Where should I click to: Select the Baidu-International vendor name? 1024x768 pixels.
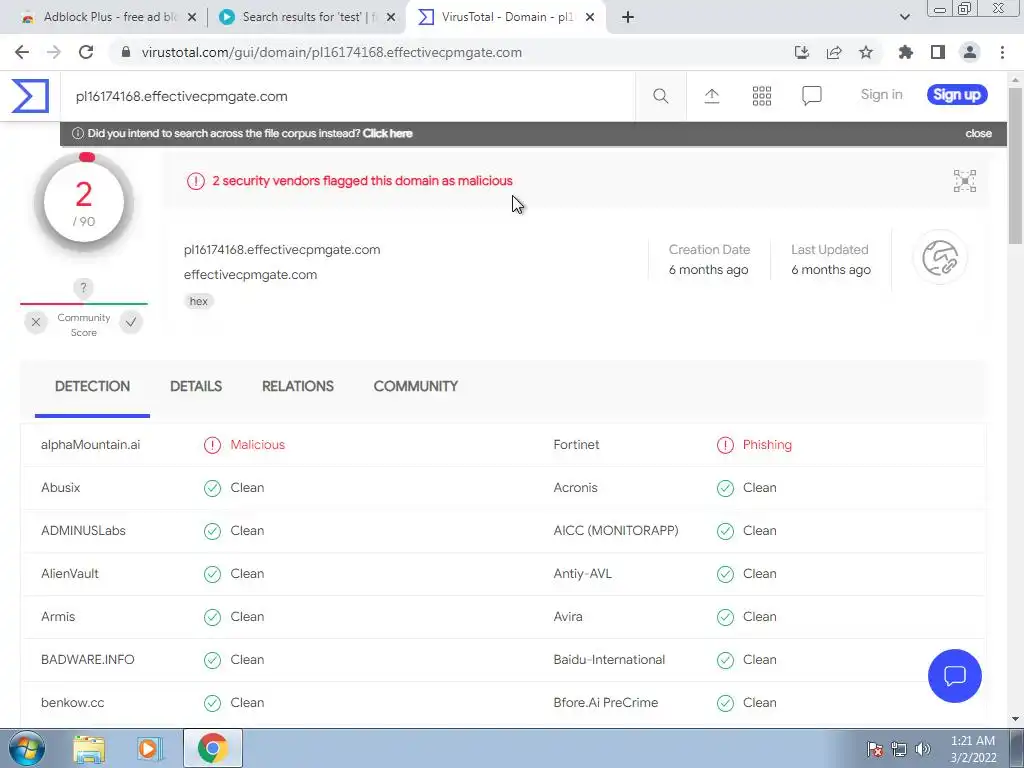click(609, 660)
